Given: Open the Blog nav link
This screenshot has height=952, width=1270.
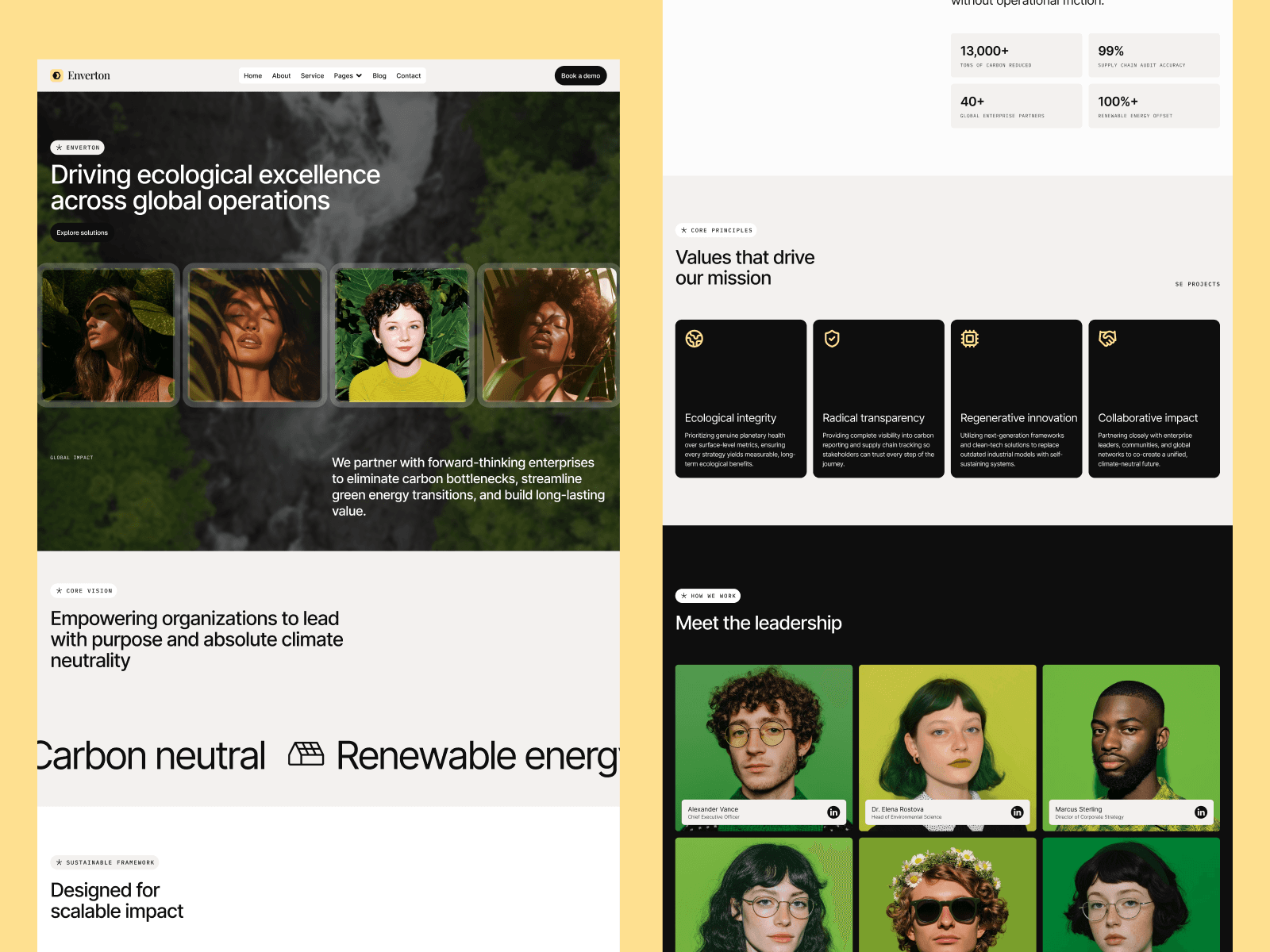Looking at the screenshot, I should coord(379,76).
